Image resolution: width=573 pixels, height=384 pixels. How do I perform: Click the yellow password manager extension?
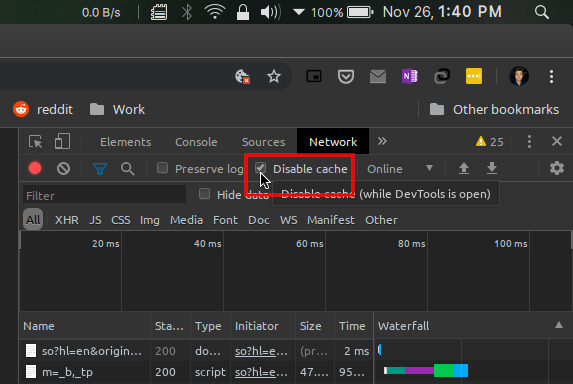(474, 76)
